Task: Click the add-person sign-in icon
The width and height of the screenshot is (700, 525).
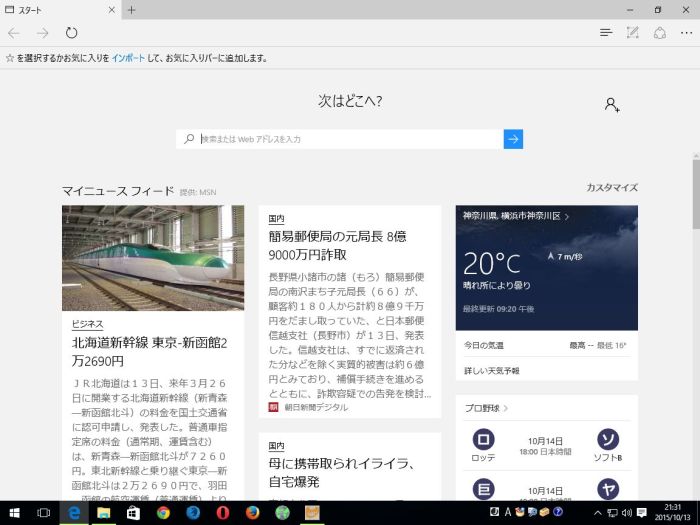Action: tap(612, 104)
